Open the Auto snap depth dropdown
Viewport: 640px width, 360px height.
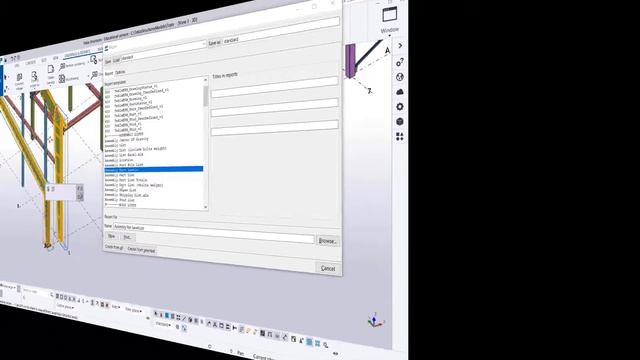coord(116,307)
